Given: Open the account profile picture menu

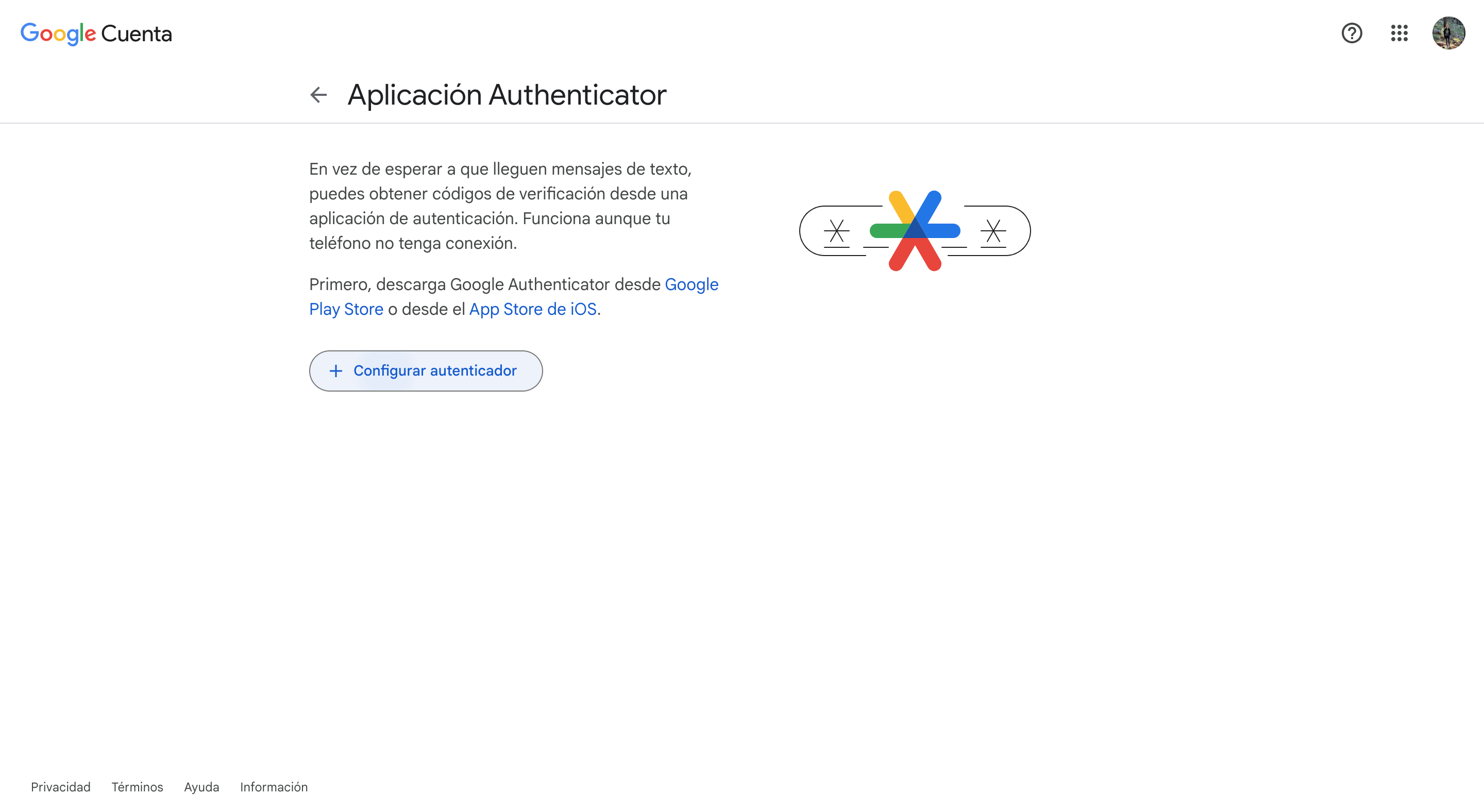Looking at the screenshot, I should point(1448,33).
